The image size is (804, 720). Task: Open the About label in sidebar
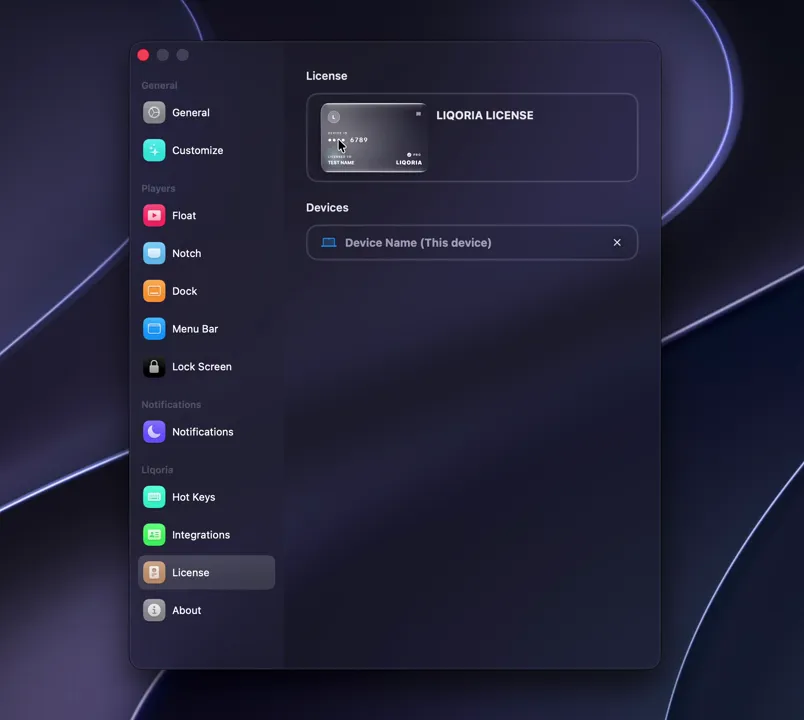click(187, 610)
